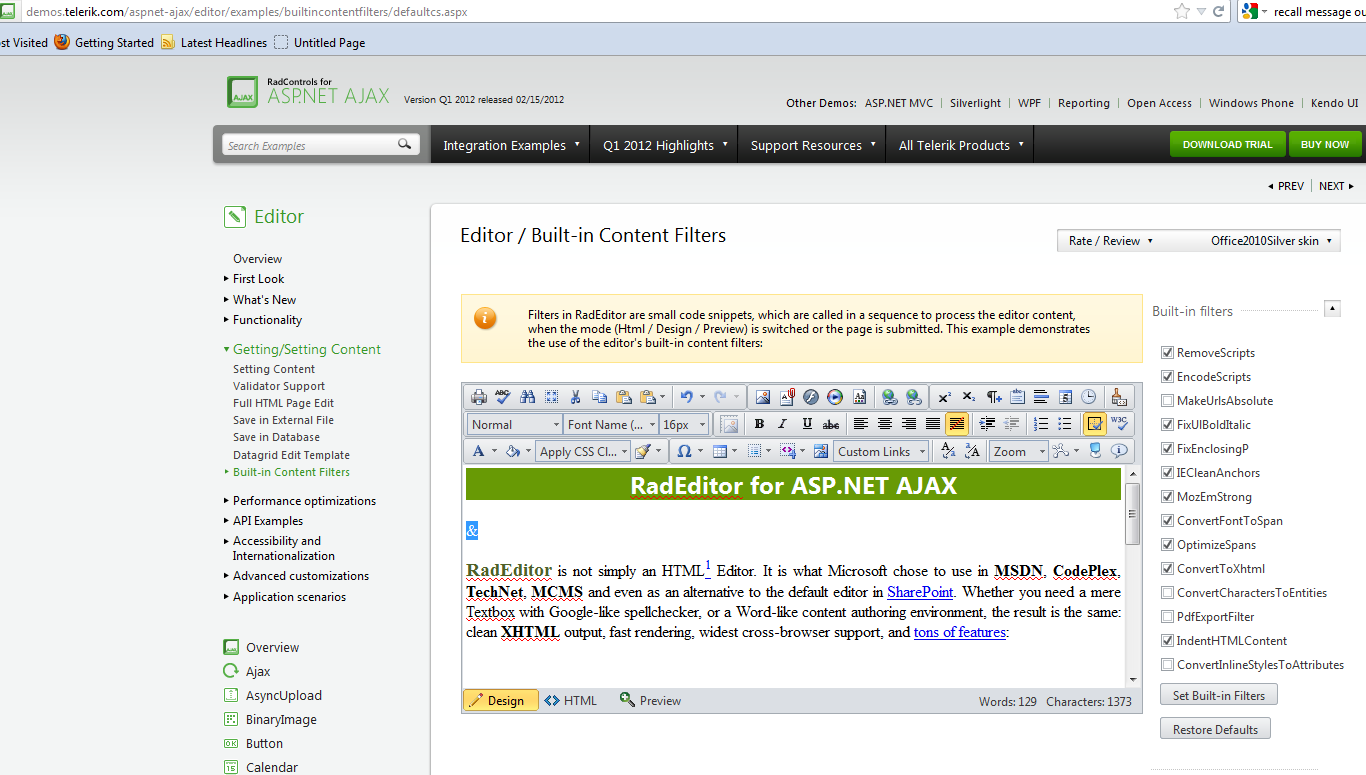Image resolution: width=1366 pixels, height=775 pixels.
Task: Click the Restore Defaults button
Action: (1215, 729)
